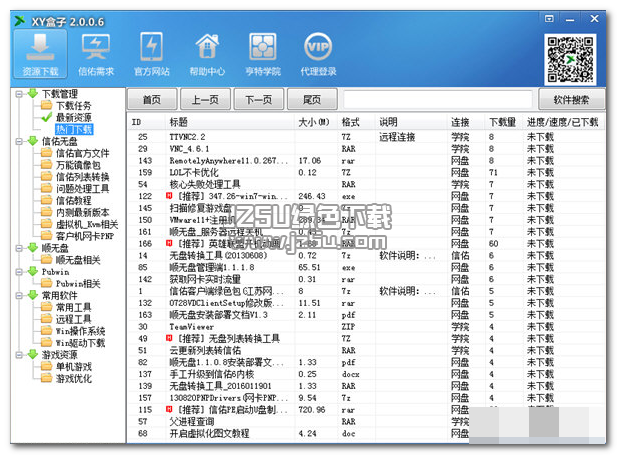Click the XY盒子 logo in the title bar

click(20, 21)
